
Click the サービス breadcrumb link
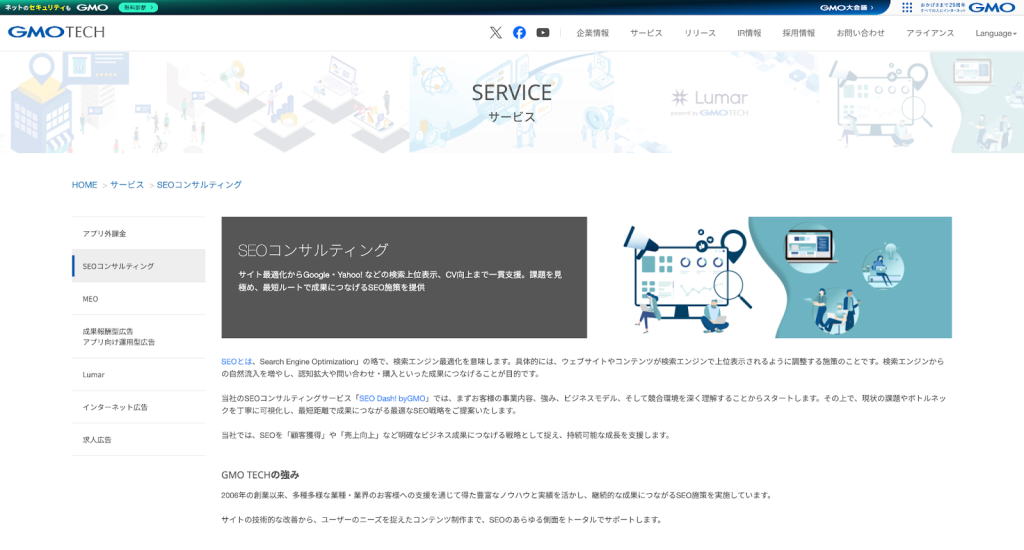coord(127,185)
